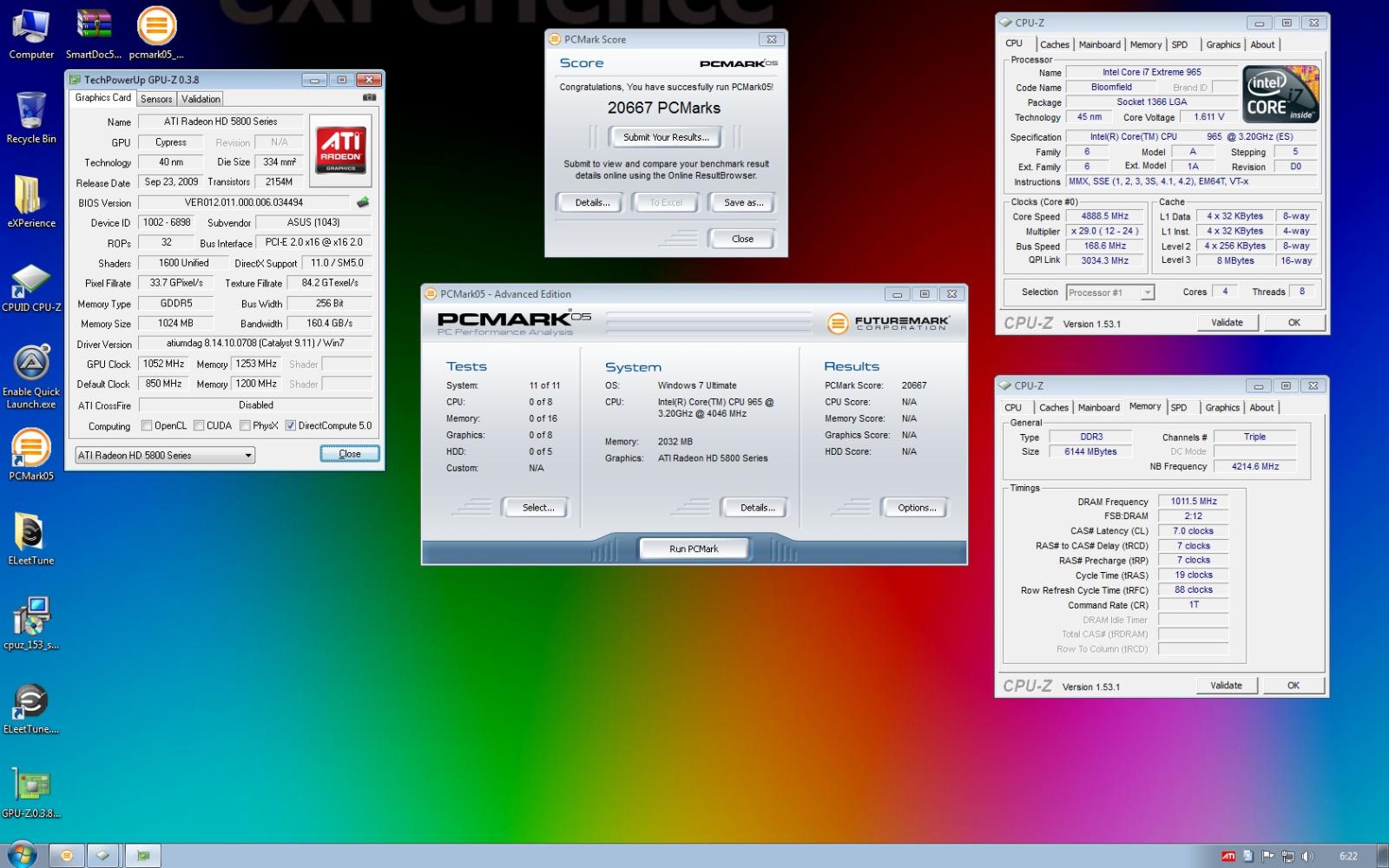Open pcmark05 installer icon on desktop
Image resolution: width=1389 pixels, height=868 pixels.
pyautogui.click(x=156, y=33)
